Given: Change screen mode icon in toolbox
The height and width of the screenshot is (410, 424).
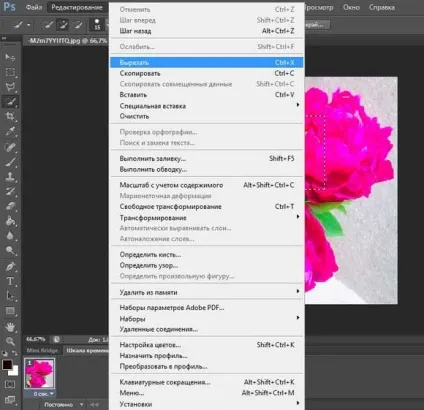Looking at the screenshot, I should tap(10, 399).
